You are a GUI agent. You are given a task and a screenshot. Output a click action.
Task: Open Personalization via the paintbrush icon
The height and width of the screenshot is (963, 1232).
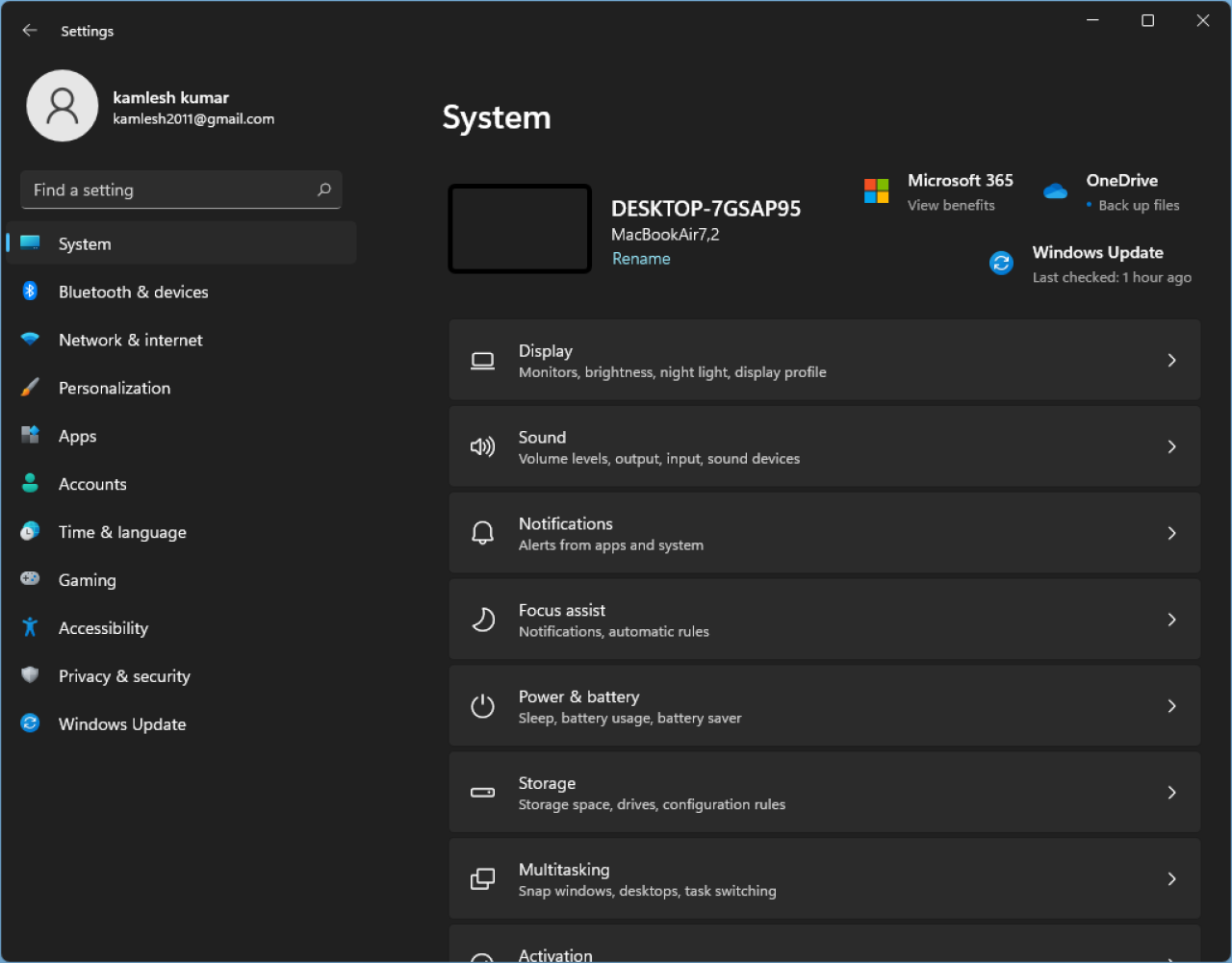[30, 388]
